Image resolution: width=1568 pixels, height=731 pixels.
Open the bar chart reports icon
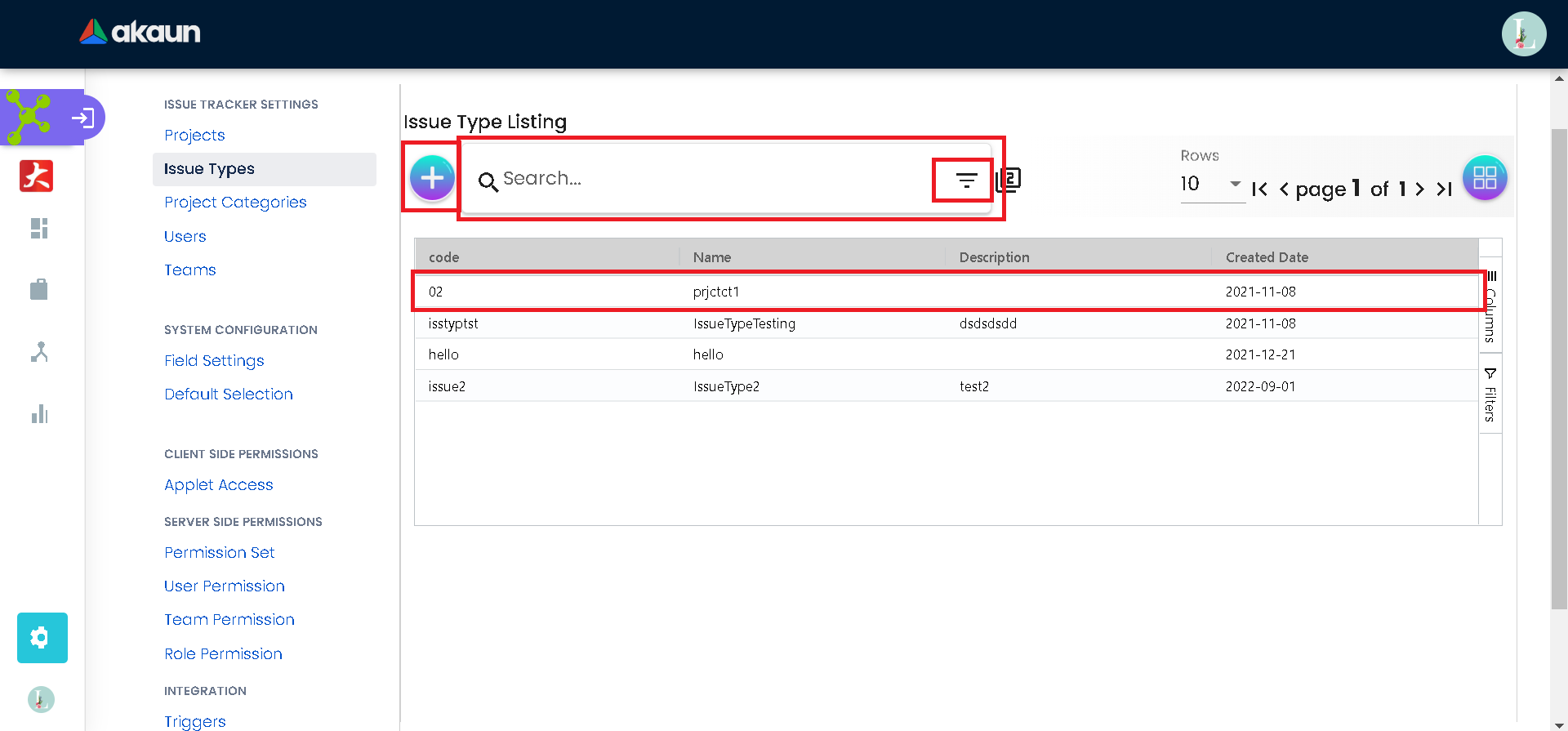(39, 414)
